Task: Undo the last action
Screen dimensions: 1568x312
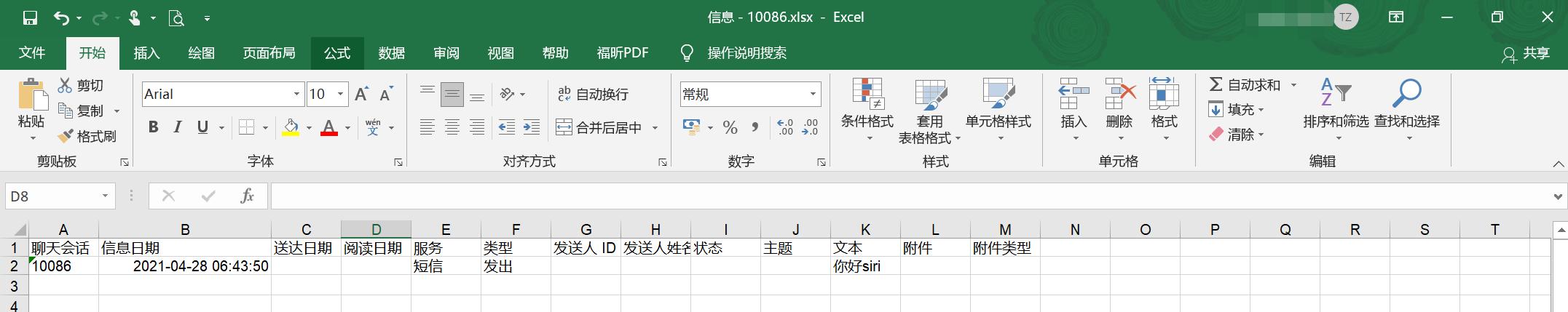Action: pos(62,17)
